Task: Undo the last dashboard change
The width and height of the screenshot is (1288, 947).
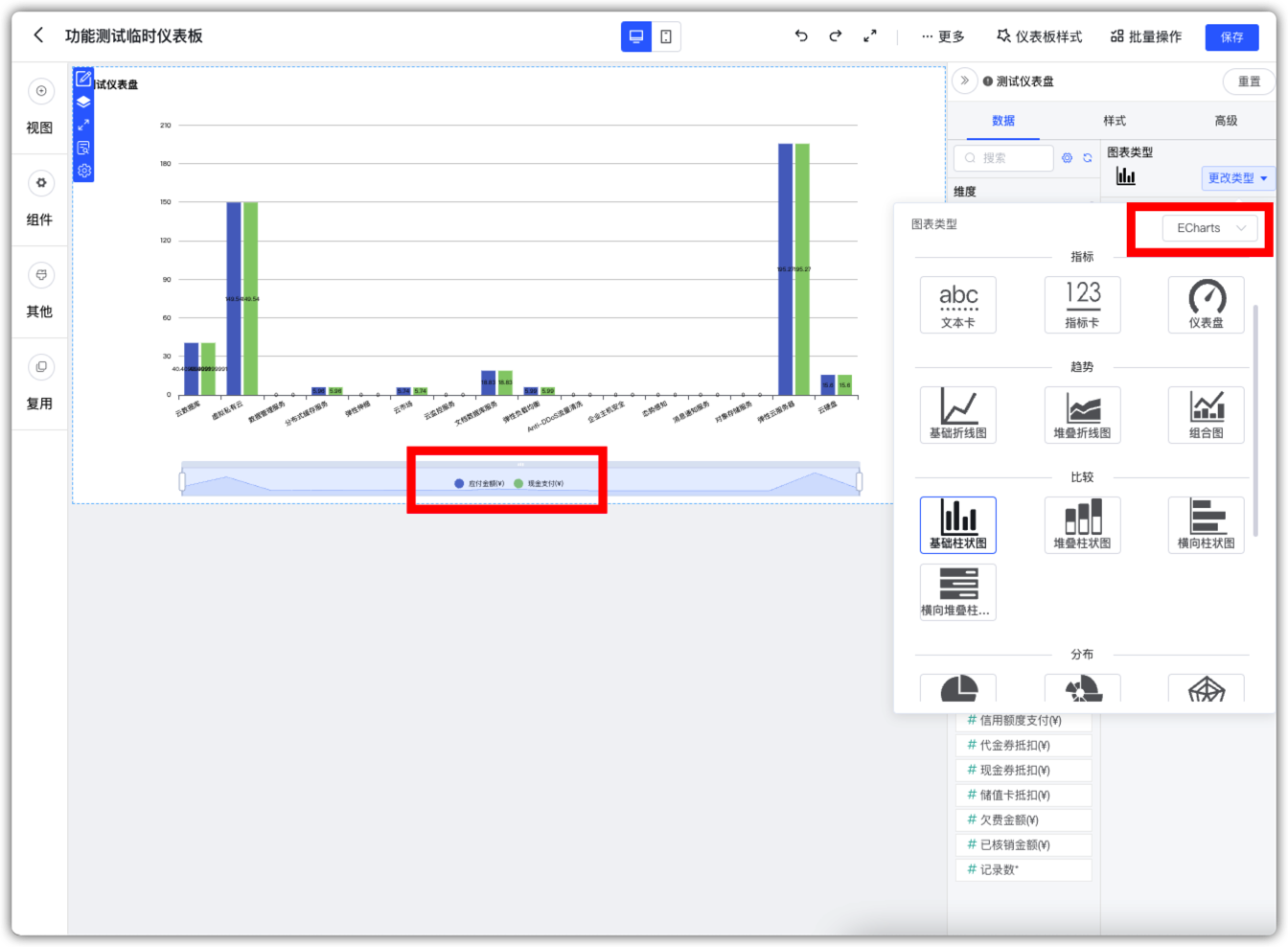Action: 801,36
